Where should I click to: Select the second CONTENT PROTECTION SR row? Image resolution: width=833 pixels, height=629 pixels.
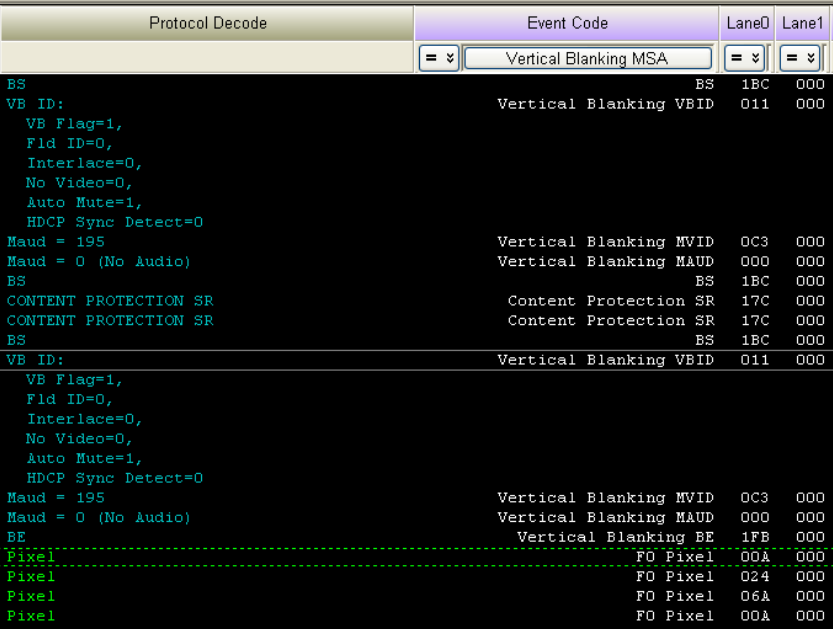(416, 320)
